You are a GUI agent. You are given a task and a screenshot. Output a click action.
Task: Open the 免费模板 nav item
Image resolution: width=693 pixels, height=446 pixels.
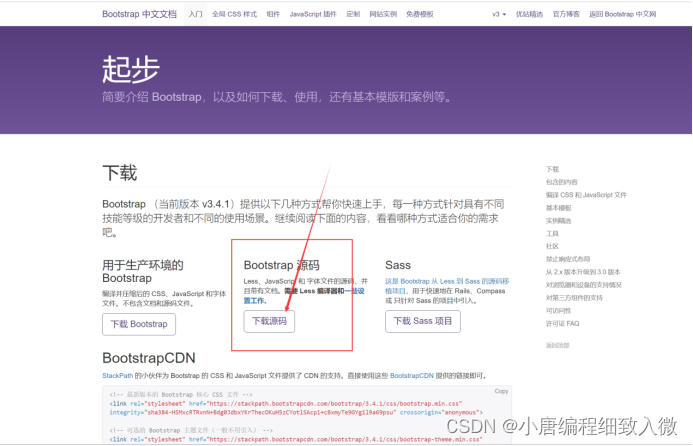pos(420,14)
